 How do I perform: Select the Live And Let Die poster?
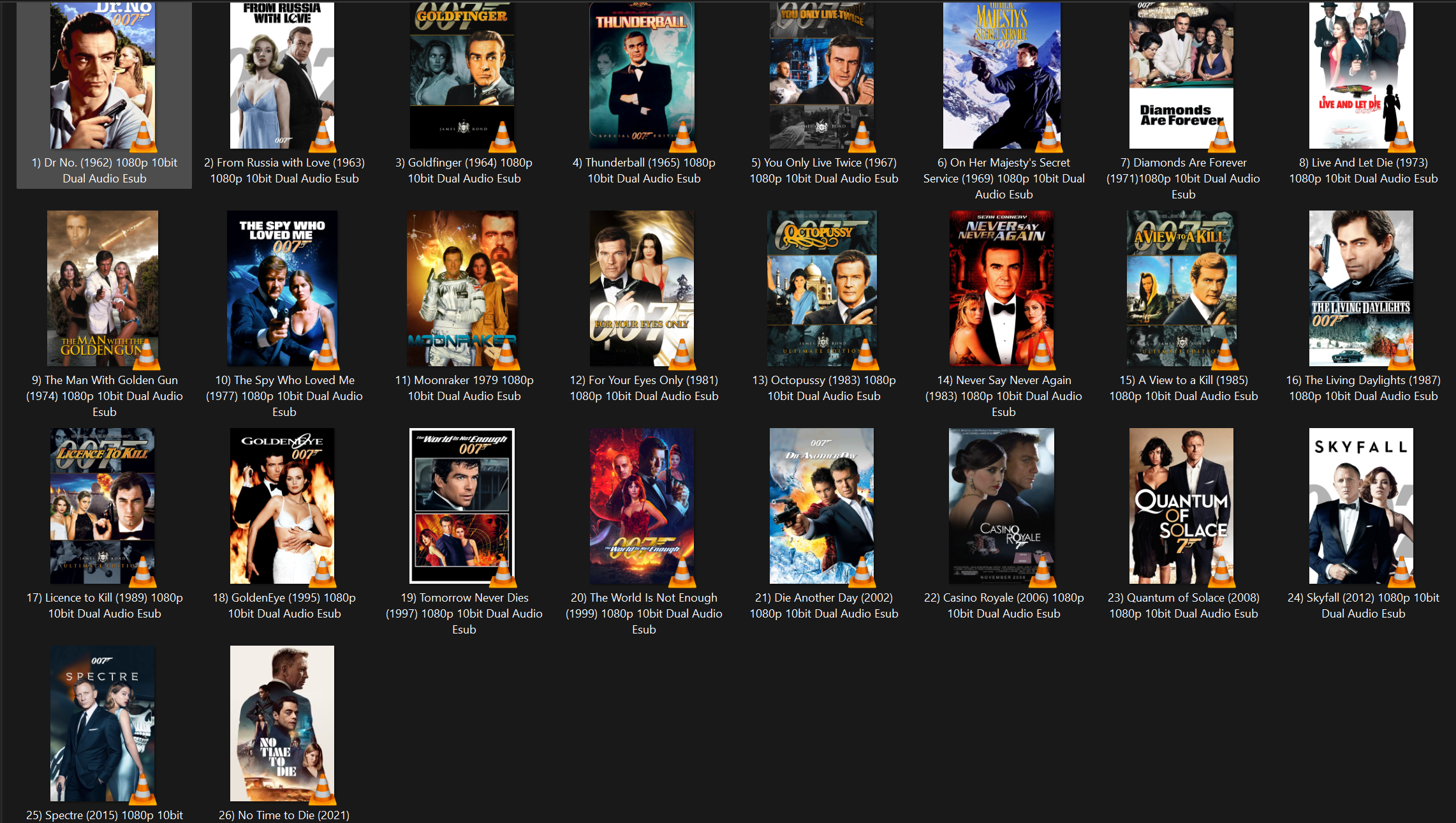(x=1361, y=70)
